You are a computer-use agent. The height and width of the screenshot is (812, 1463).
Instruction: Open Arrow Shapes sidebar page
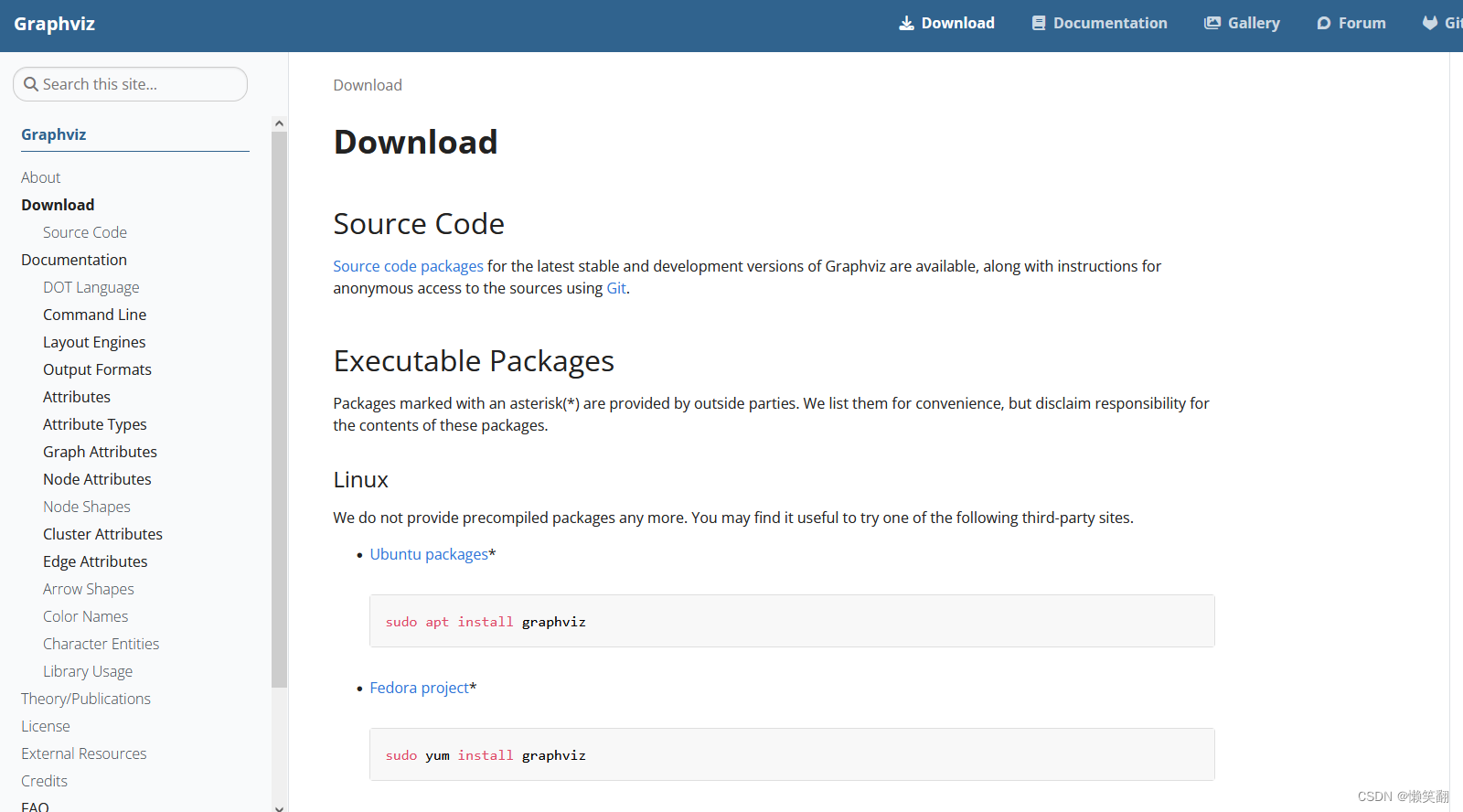pos(89,589)
